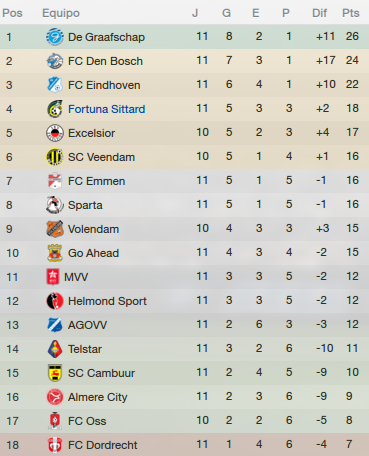This screenshot has height=456, width=369.
Task: Click the SC Cambuur yellow crest
Action: coord(55,373)
